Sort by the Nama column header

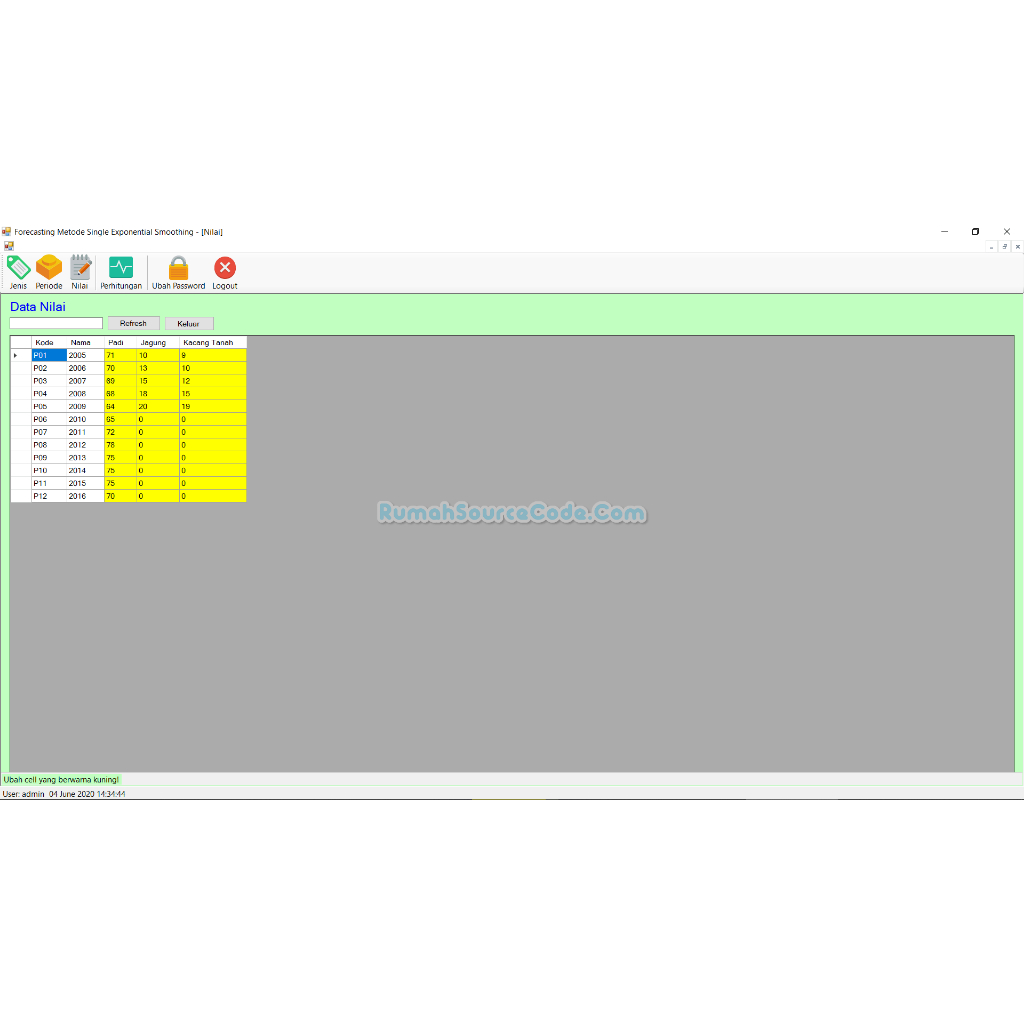point(86,342)
